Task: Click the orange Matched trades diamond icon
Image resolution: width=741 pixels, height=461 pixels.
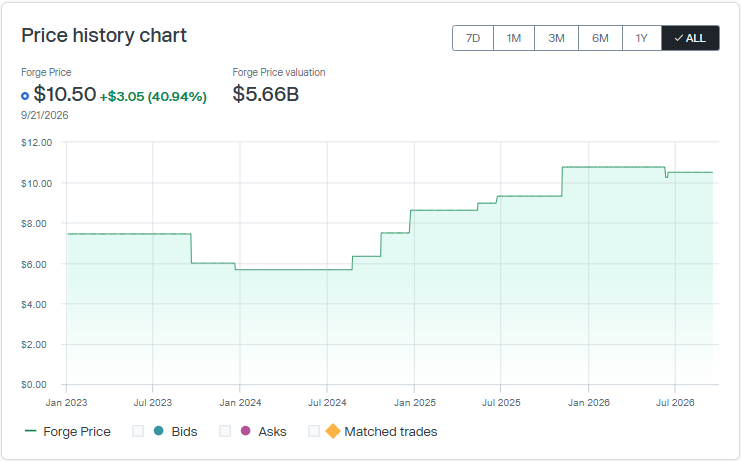Action: 333,431
